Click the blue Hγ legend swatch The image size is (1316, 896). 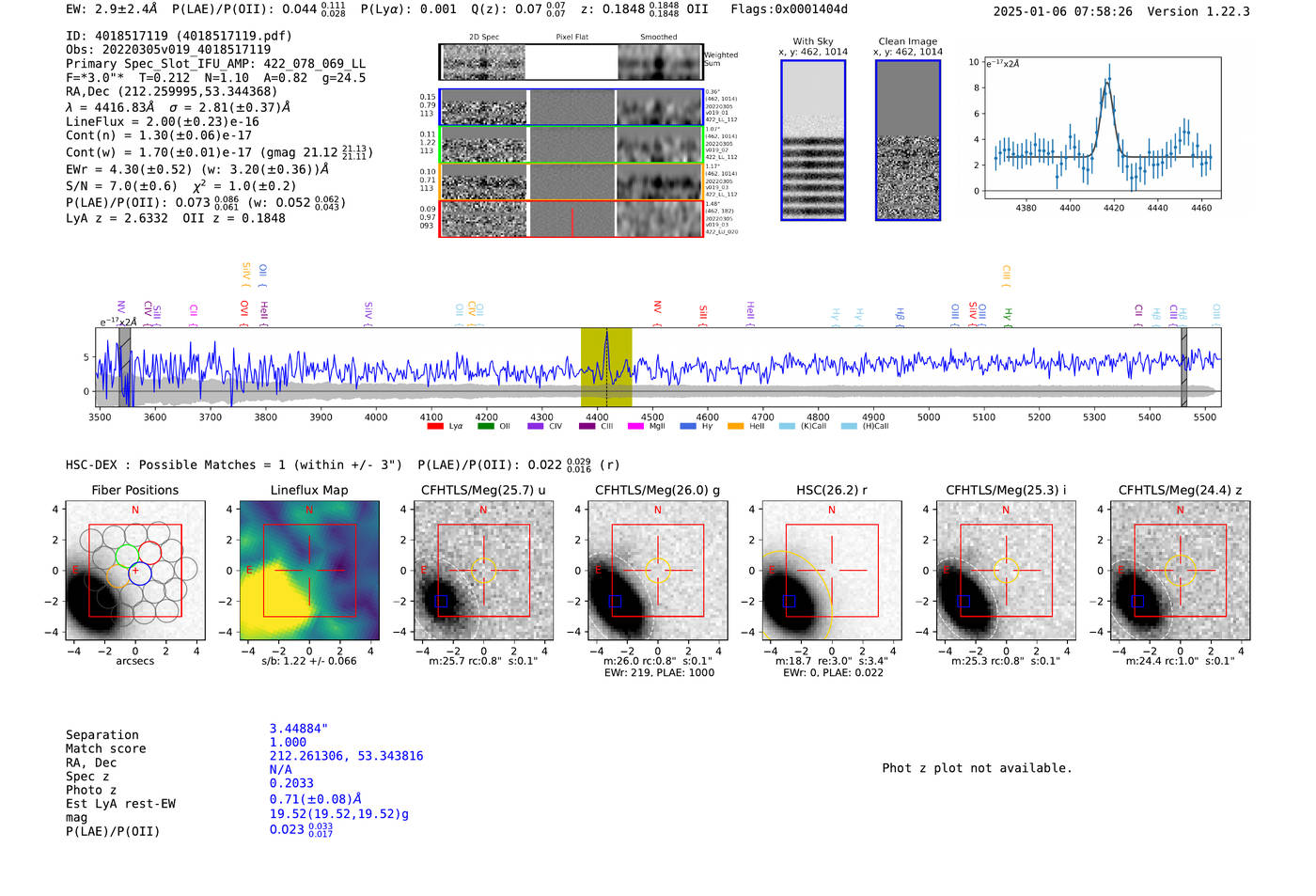click(x=688, y=426)
